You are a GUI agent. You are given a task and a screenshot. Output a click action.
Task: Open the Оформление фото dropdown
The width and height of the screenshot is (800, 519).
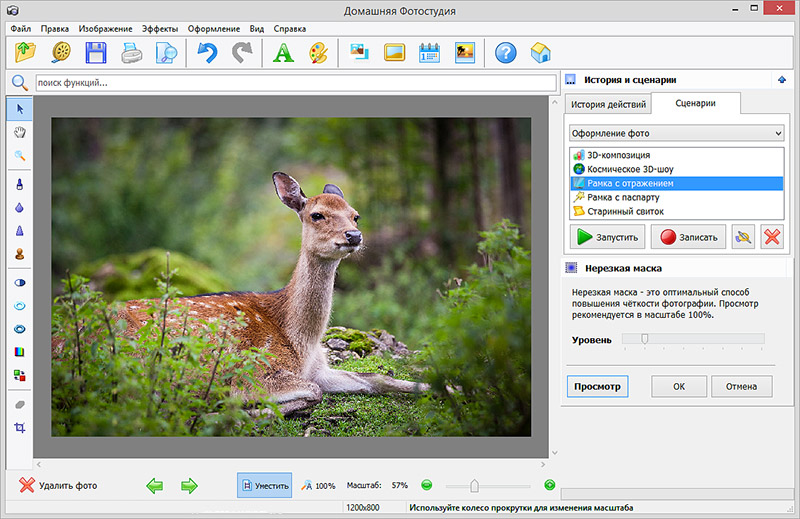676,132
